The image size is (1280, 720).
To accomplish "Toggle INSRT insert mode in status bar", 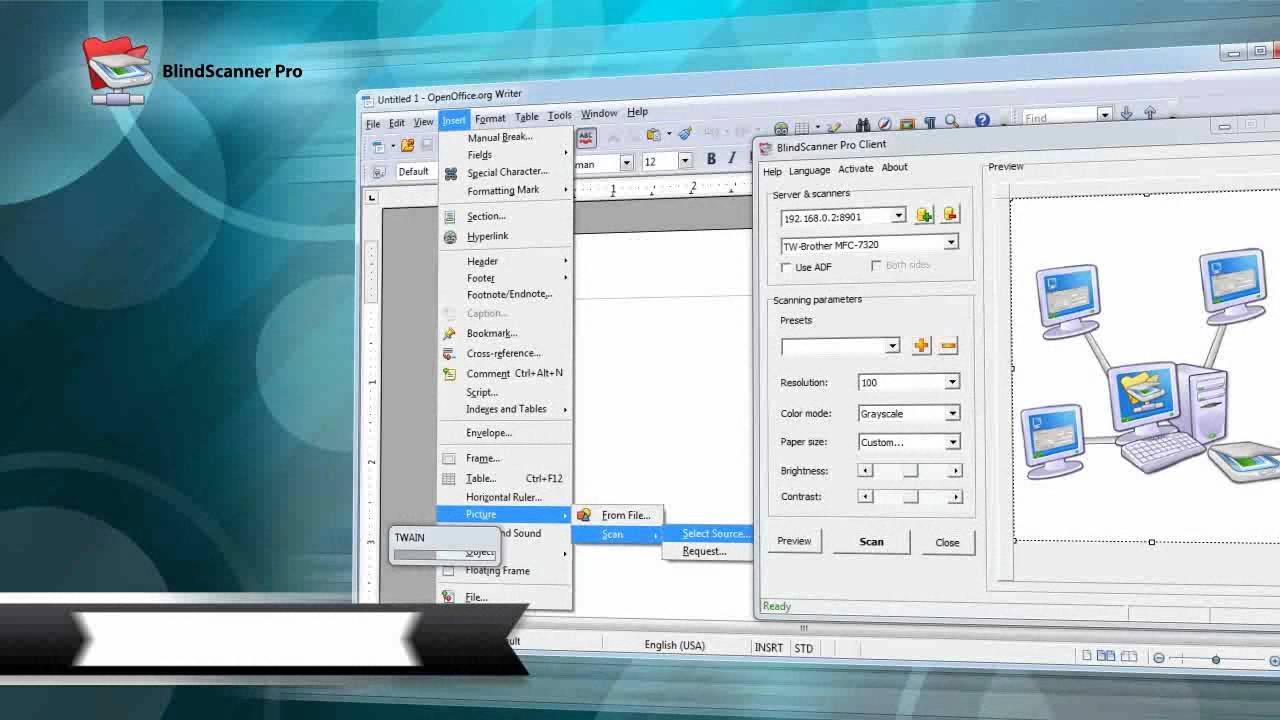I will (x=769, y=647).
